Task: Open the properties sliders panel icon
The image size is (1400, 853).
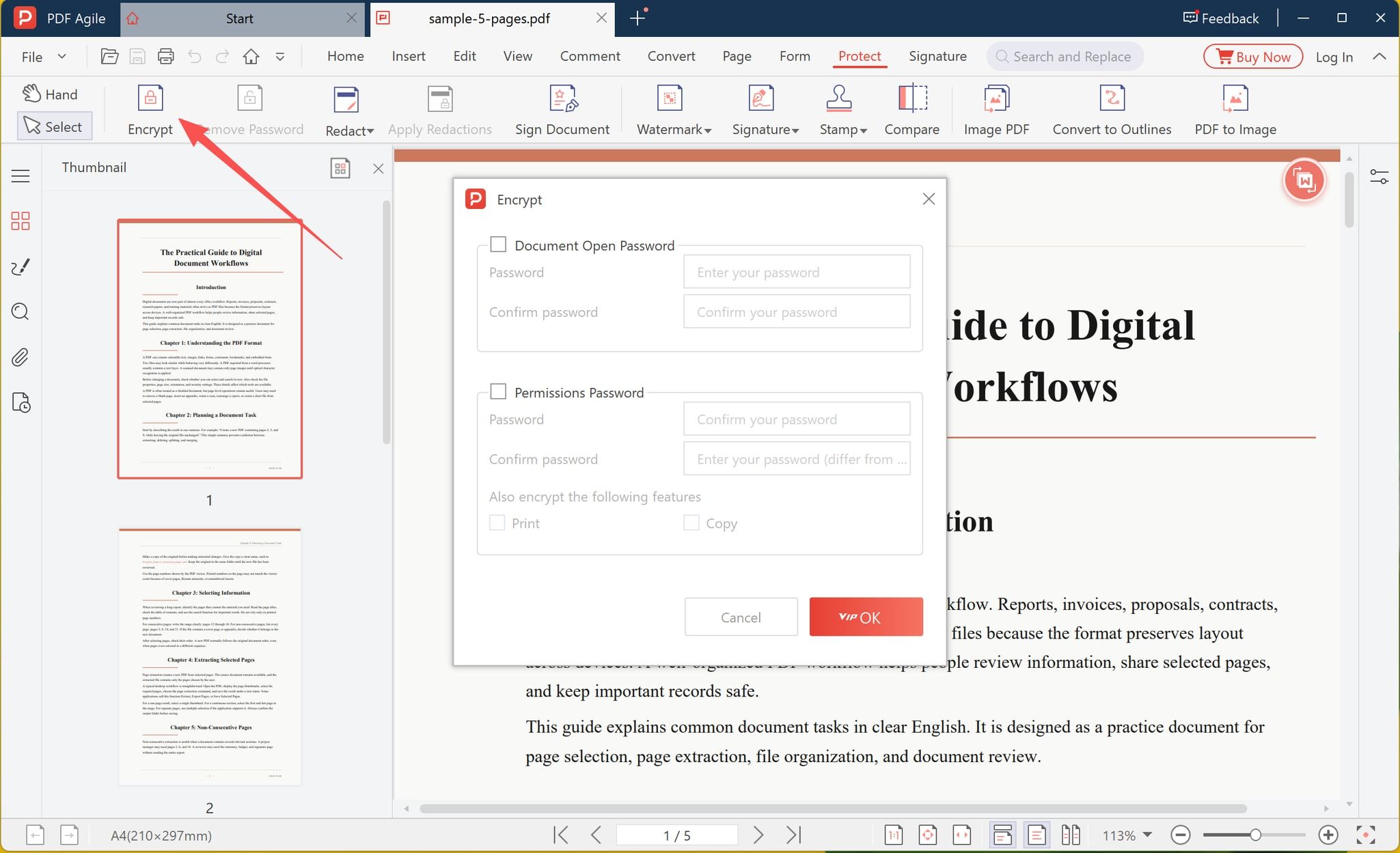Action: 1379,177
